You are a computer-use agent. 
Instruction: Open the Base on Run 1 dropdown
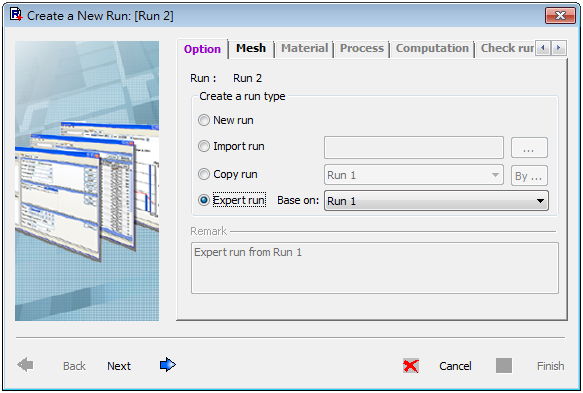pyautogui.click(x=436, y=201)
